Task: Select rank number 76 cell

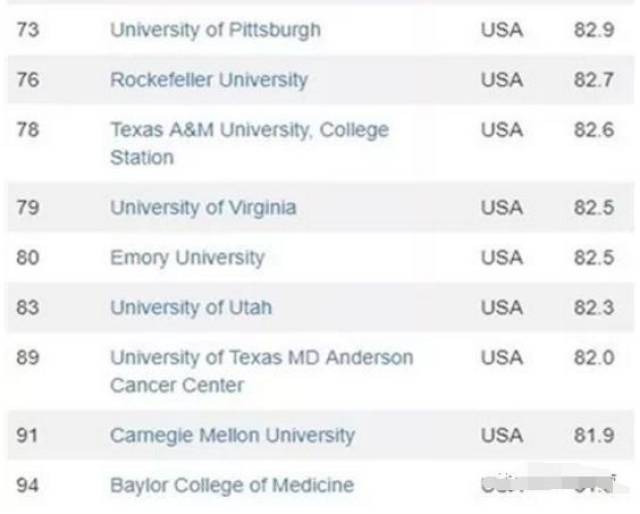Action: click(x=28, y=79)
